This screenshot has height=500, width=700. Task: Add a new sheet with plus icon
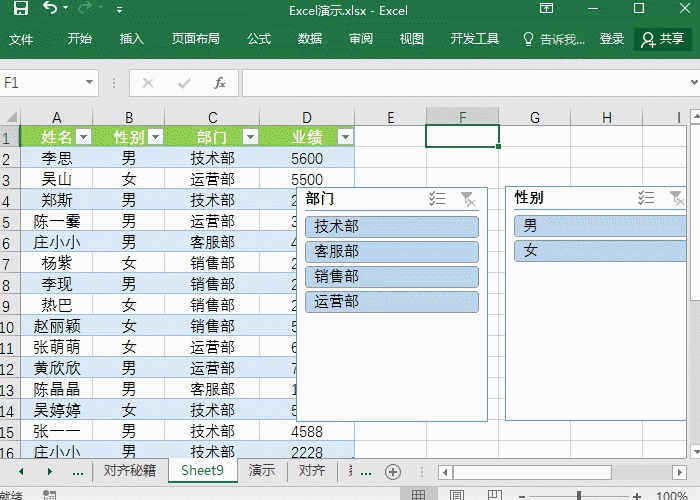pos(393,471)
